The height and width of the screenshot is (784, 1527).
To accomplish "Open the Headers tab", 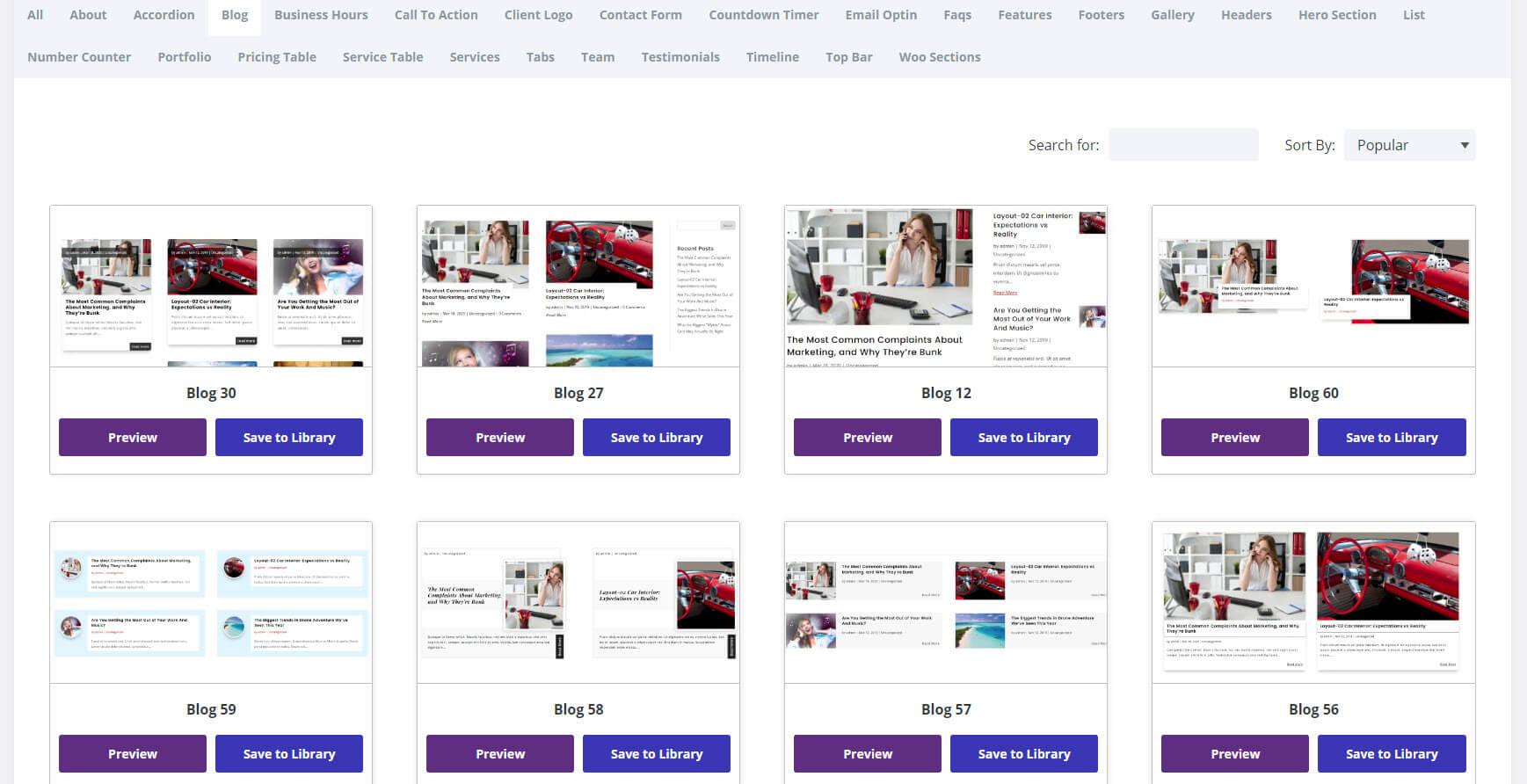I will tap(1247, 15).
